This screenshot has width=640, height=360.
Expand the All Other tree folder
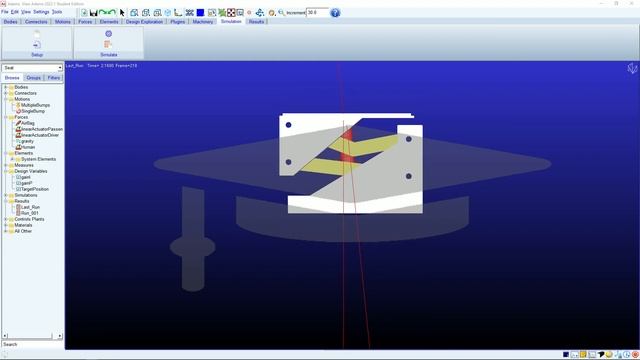click(x=6, y=231)
